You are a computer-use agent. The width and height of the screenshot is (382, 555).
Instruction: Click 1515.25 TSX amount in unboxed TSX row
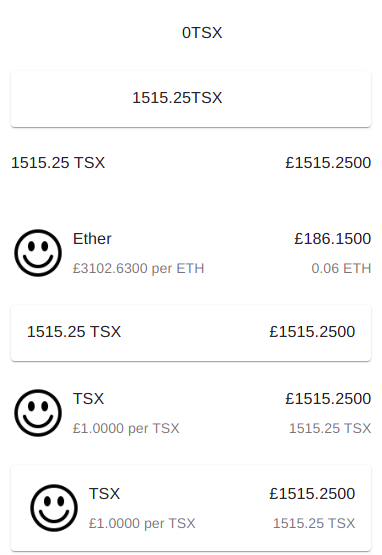coord(330,428)
